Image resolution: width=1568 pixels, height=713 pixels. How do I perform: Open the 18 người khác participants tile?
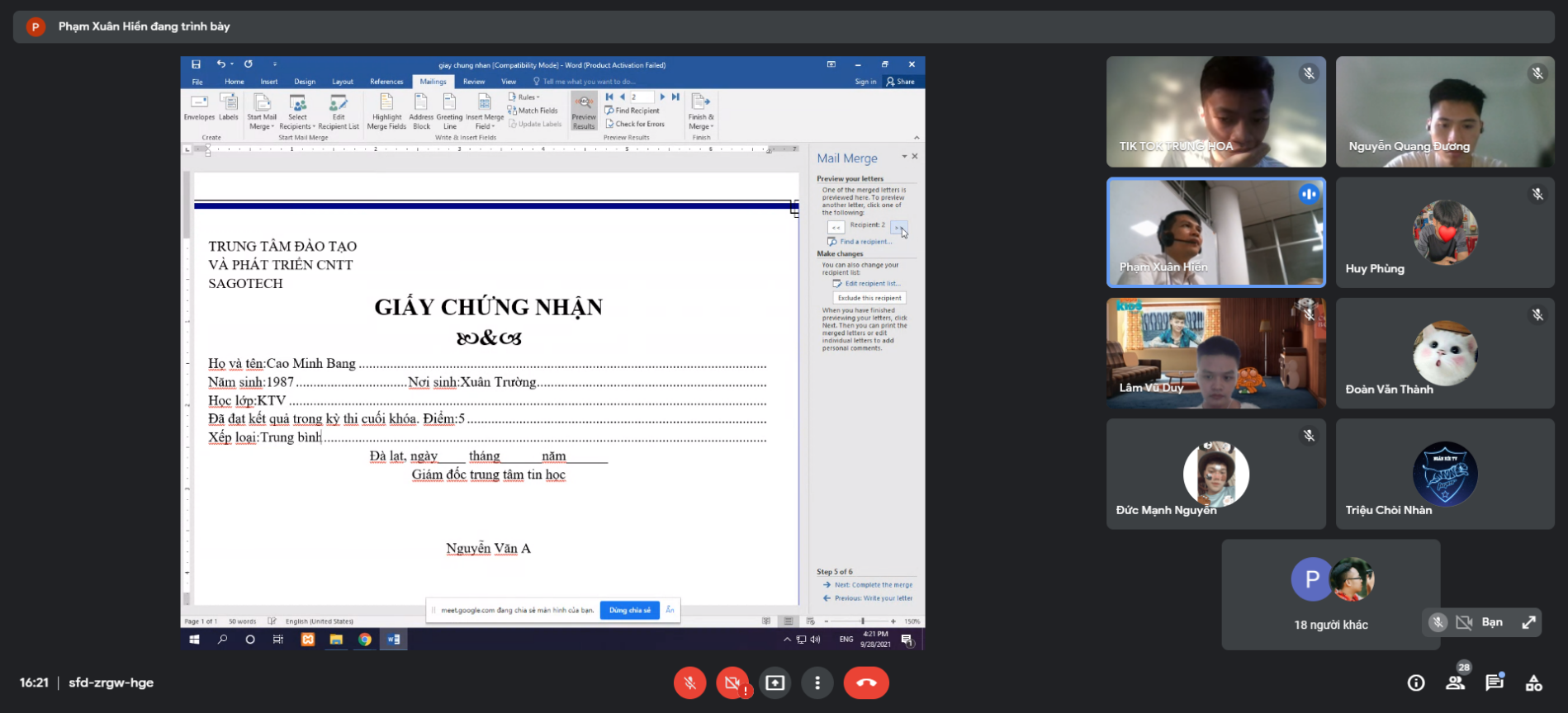[x=1330, y=594]
